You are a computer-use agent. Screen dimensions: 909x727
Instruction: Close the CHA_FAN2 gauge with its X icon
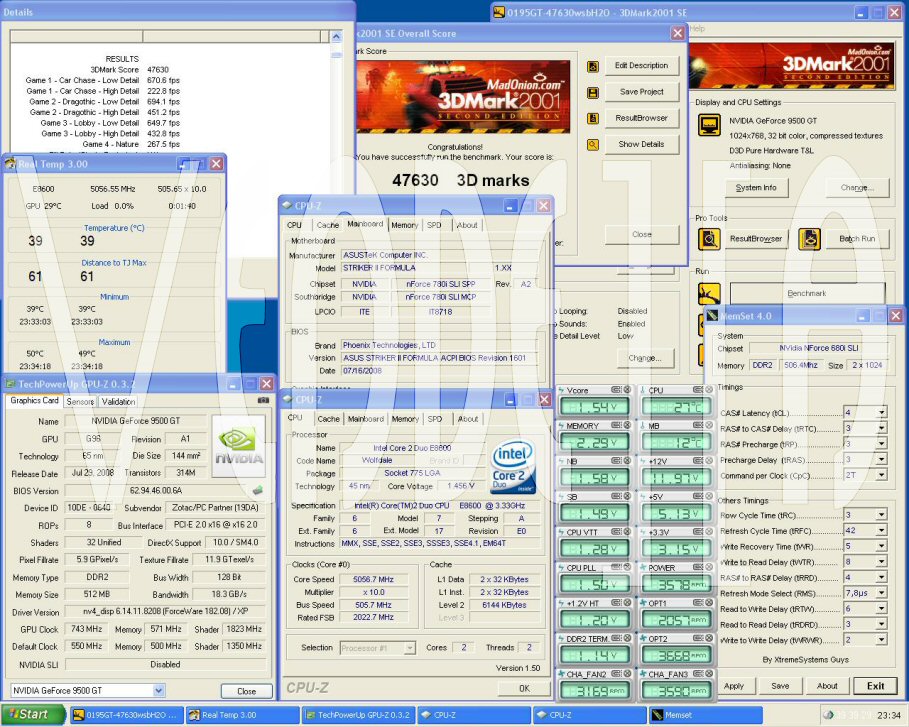point(627,674)
